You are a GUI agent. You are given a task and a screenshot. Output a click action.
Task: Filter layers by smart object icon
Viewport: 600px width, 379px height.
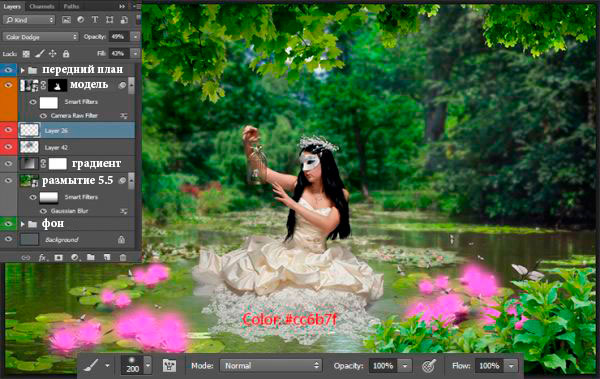124,20
